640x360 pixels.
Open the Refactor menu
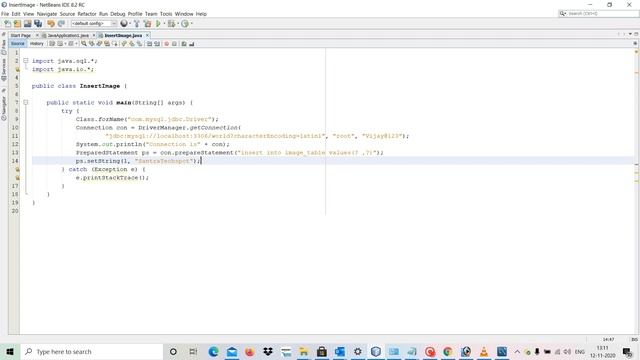pos(87,14)
